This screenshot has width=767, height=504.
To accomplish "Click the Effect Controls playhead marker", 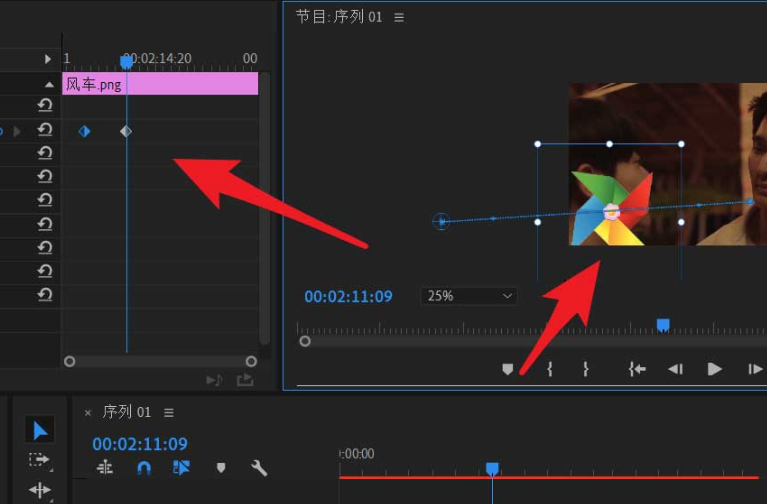I will pos(126,62).
